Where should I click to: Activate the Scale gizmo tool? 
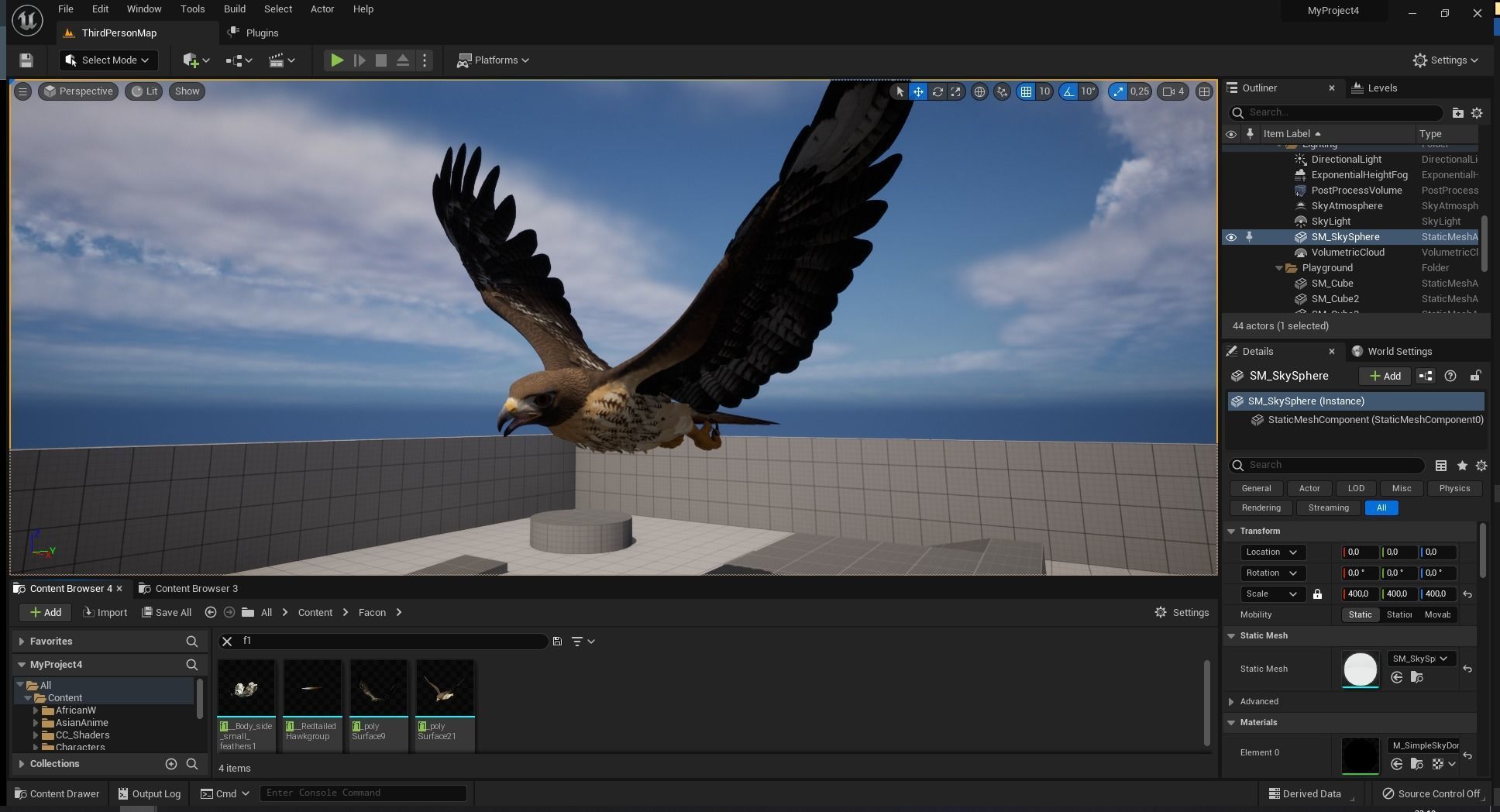point(956,91)
